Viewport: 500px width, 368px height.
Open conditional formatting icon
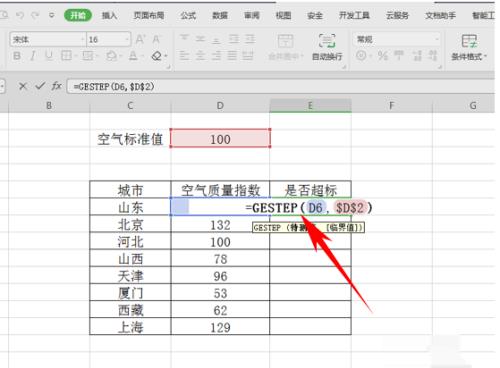[469, 47]
